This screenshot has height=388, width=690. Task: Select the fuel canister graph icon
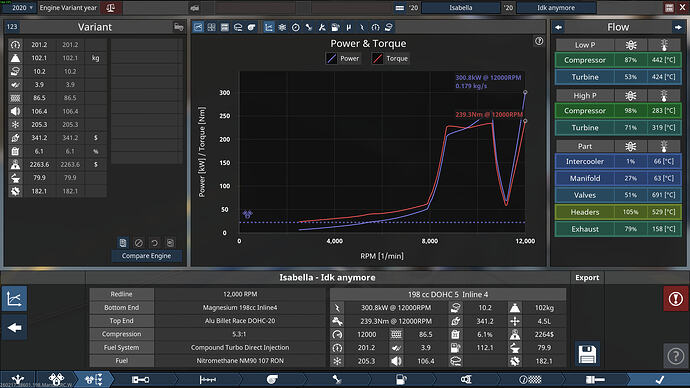click(x=335, y=27)
